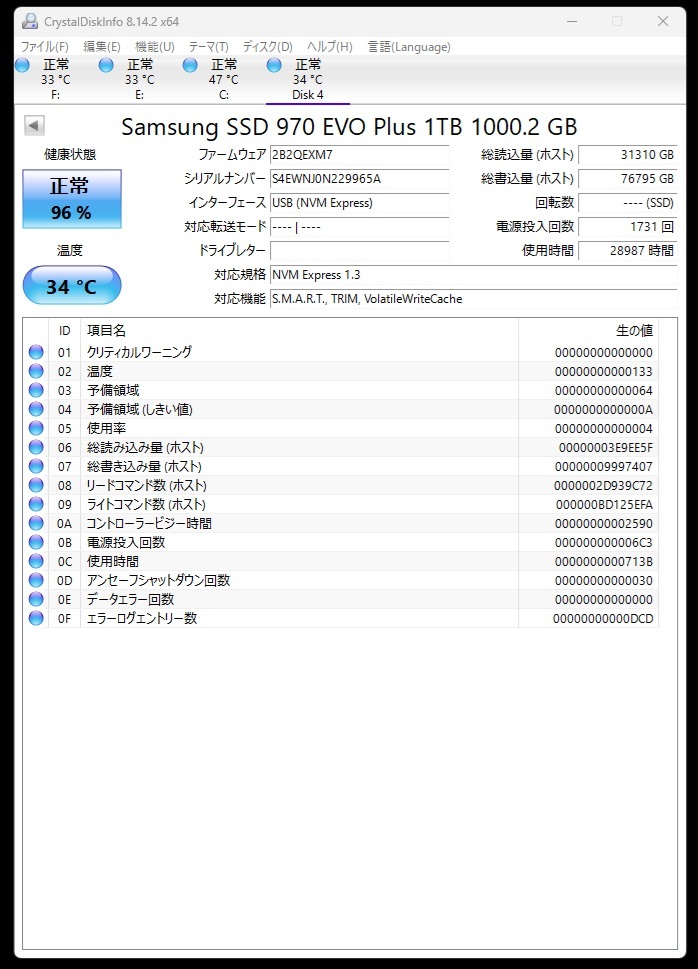Click the serial number field S4EWNJ0N229965A

tap(360, 179)
